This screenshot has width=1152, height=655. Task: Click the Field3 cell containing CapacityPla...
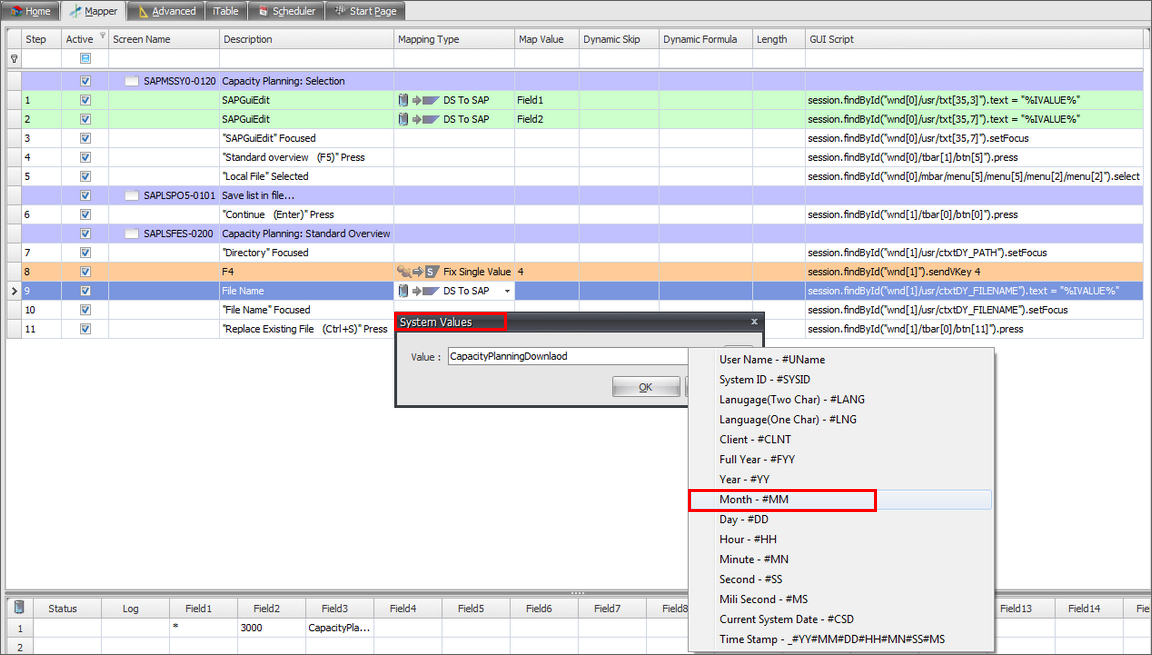(339, 628)
